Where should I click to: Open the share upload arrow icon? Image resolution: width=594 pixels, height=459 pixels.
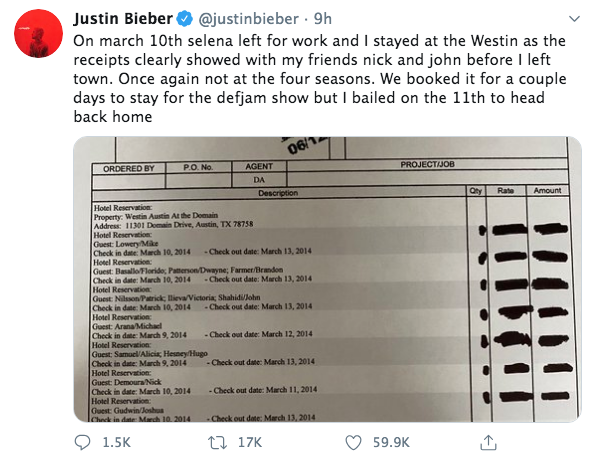click(488, 442)
